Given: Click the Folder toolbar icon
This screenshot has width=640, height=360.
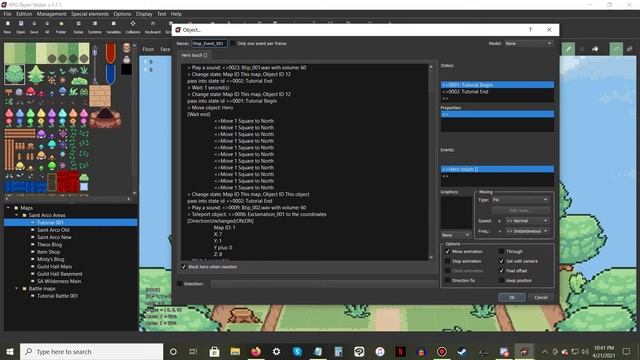Looking at the screenshot, I should 61,27.
